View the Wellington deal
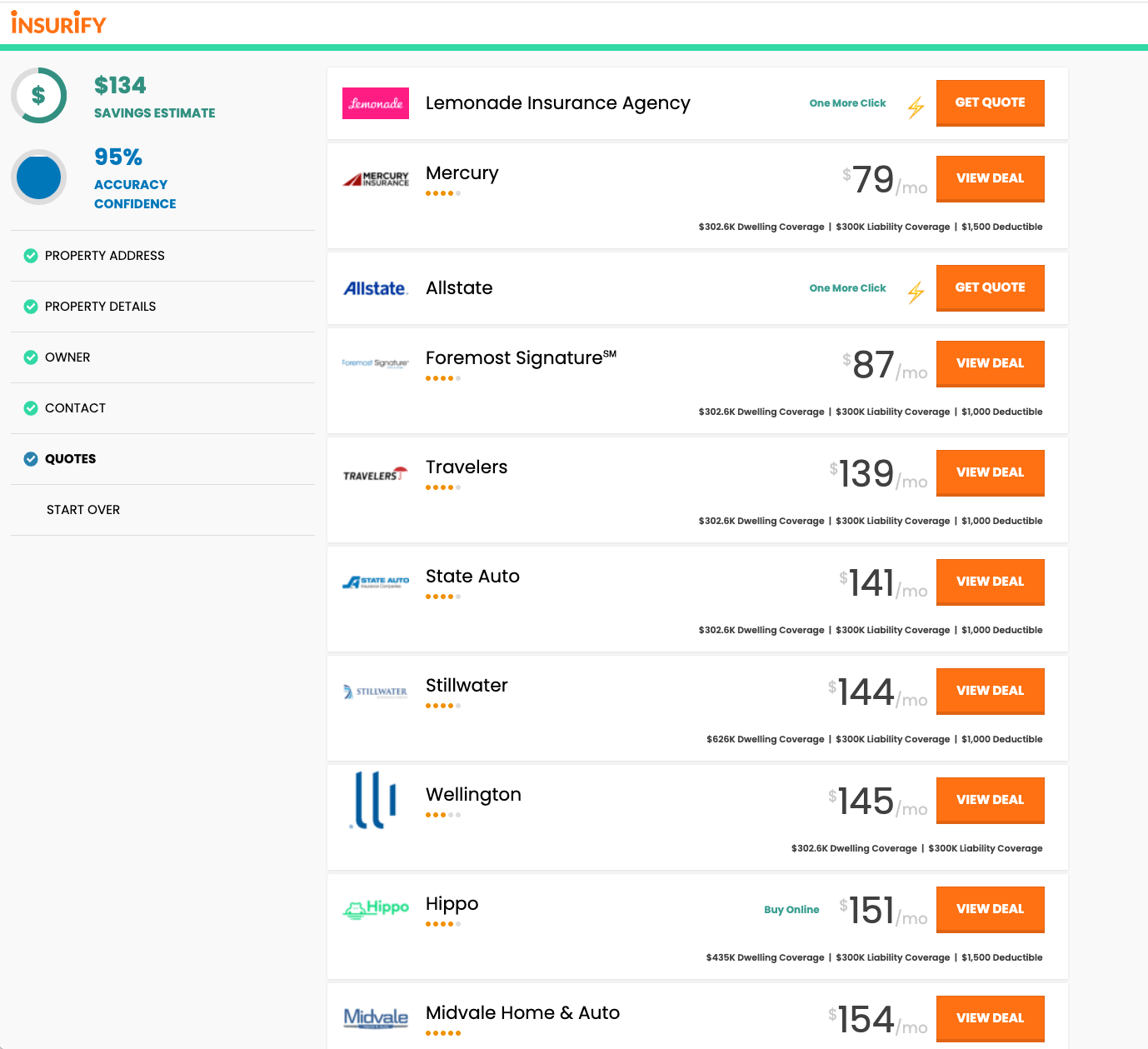This screenshot has height=1049, width=1148. click(x=990, y=800)
